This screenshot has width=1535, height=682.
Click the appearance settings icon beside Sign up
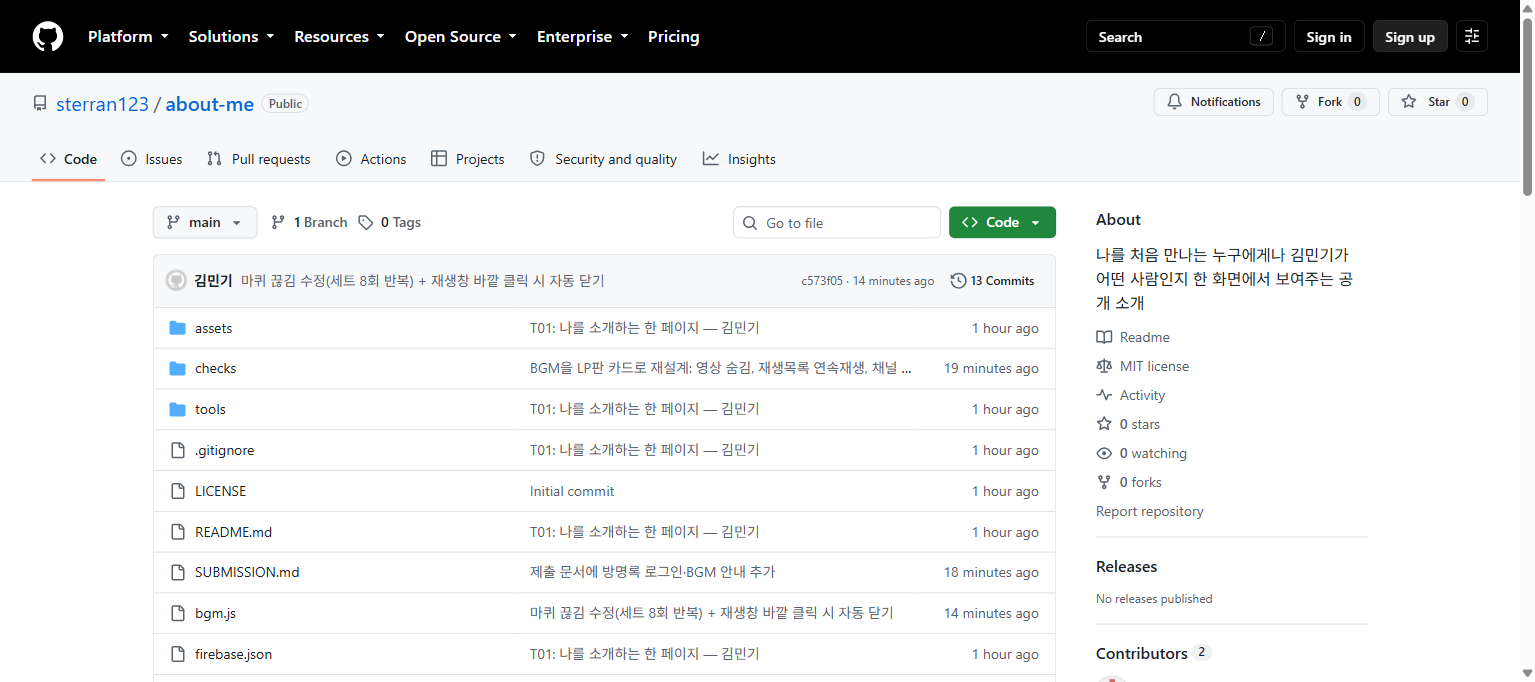(1472, 37)
